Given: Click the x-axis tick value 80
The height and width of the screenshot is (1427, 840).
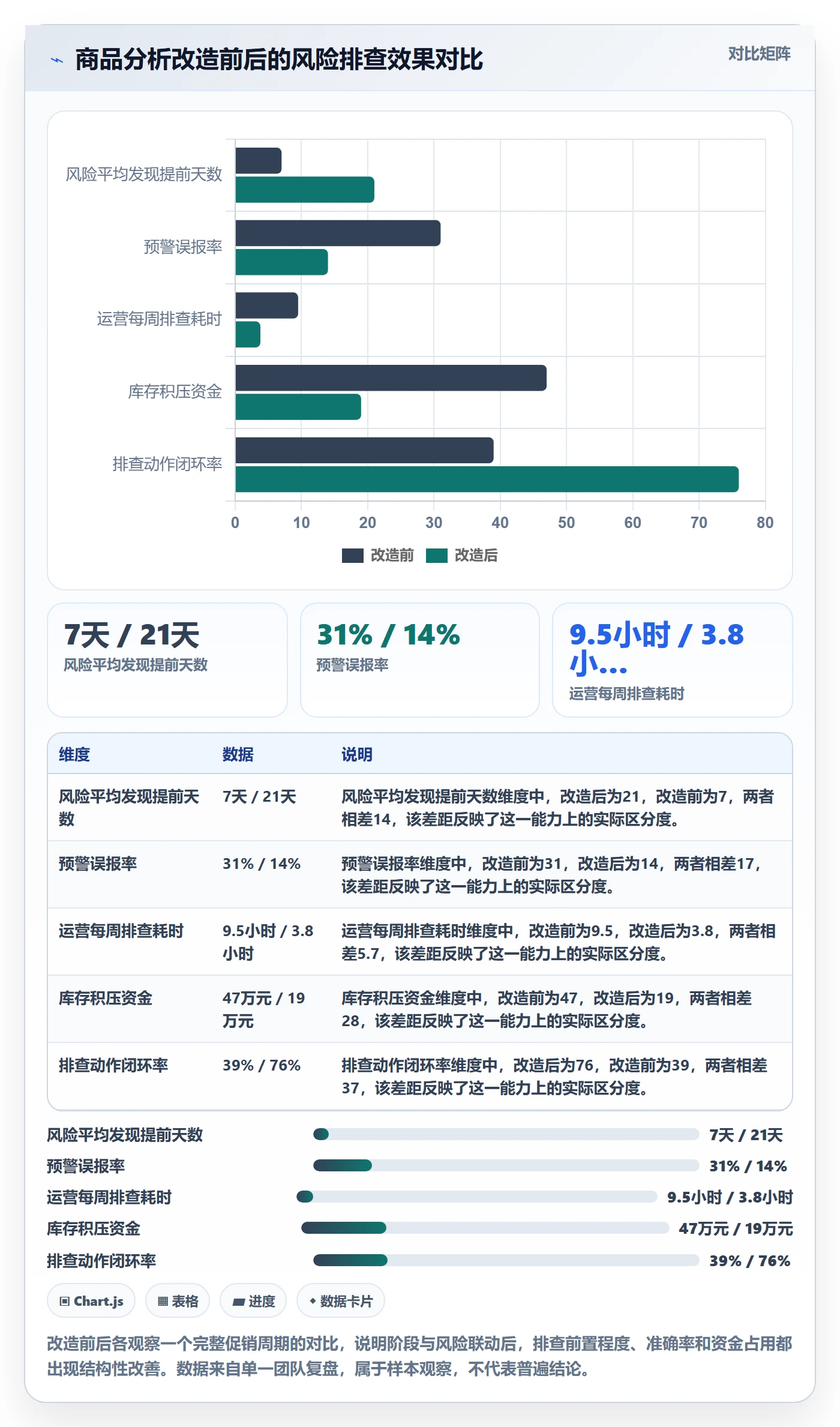Looking at the screenshot, I should pyautogui.click(x=765, y=523).
